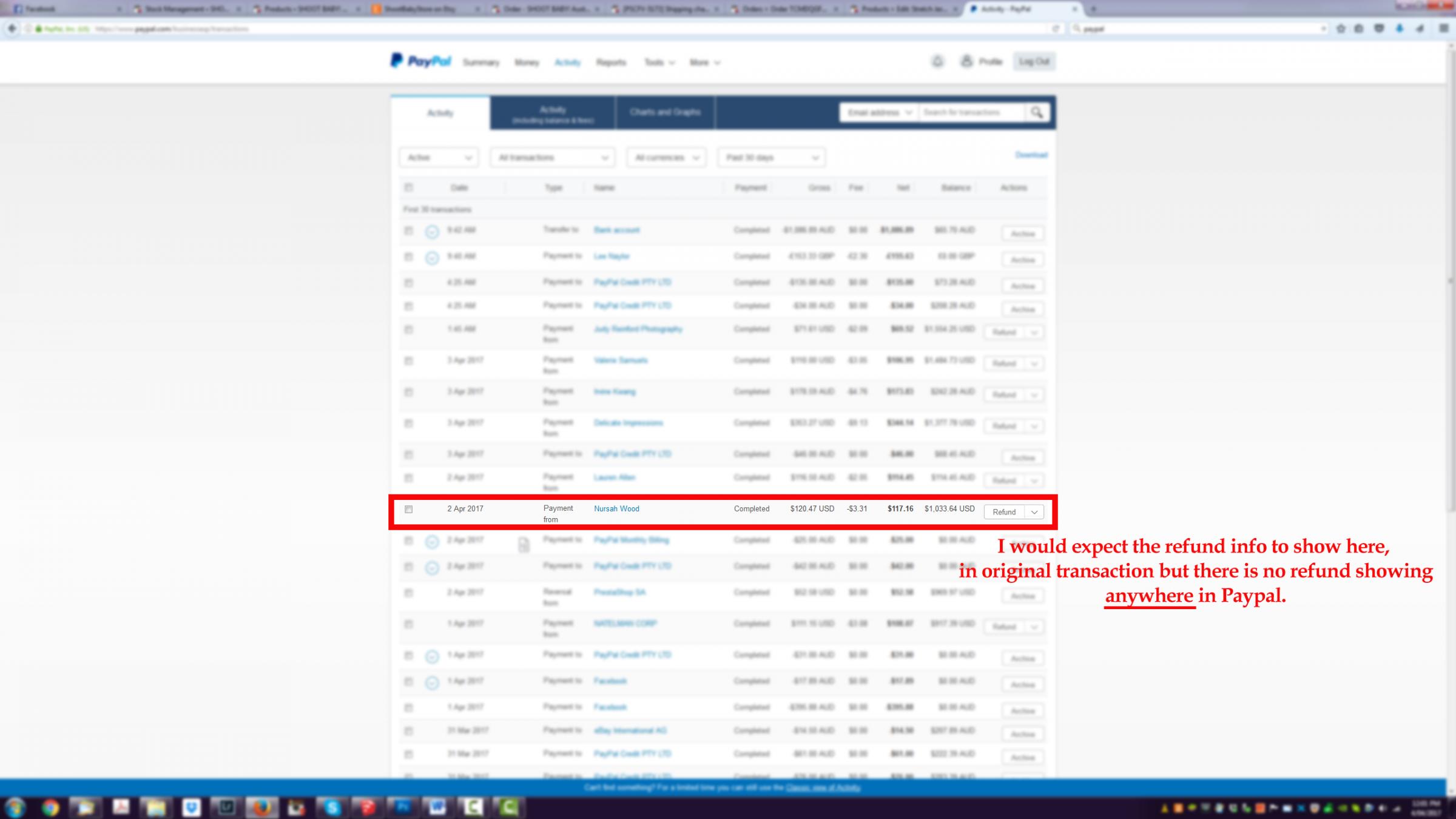
Task: Click the 2 Apr 2017 date in highlighted row
Action: [465, 509]
